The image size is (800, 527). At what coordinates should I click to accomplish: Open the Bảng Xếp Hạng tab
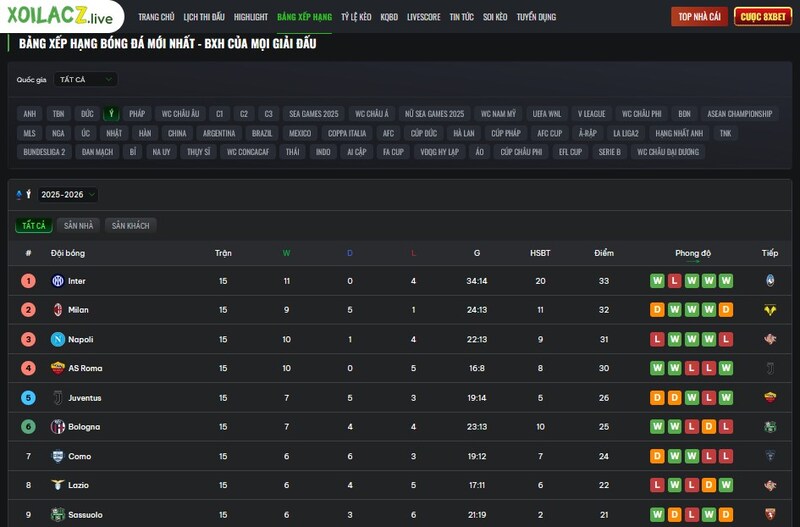click(304, 17)
